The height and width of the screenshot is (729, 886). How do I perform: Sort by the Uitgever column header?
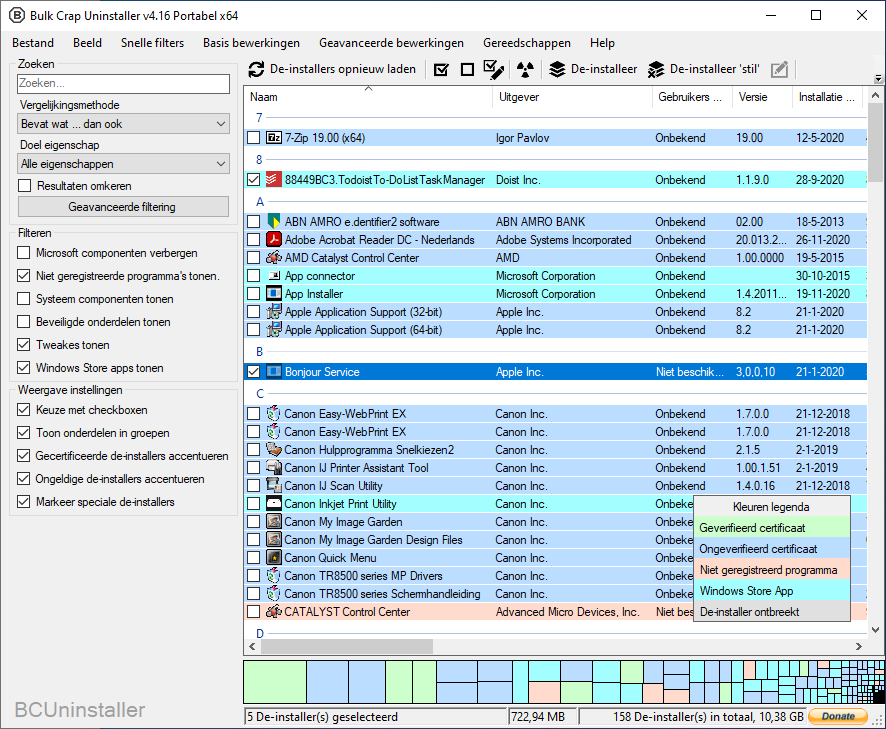click(572, 97)
